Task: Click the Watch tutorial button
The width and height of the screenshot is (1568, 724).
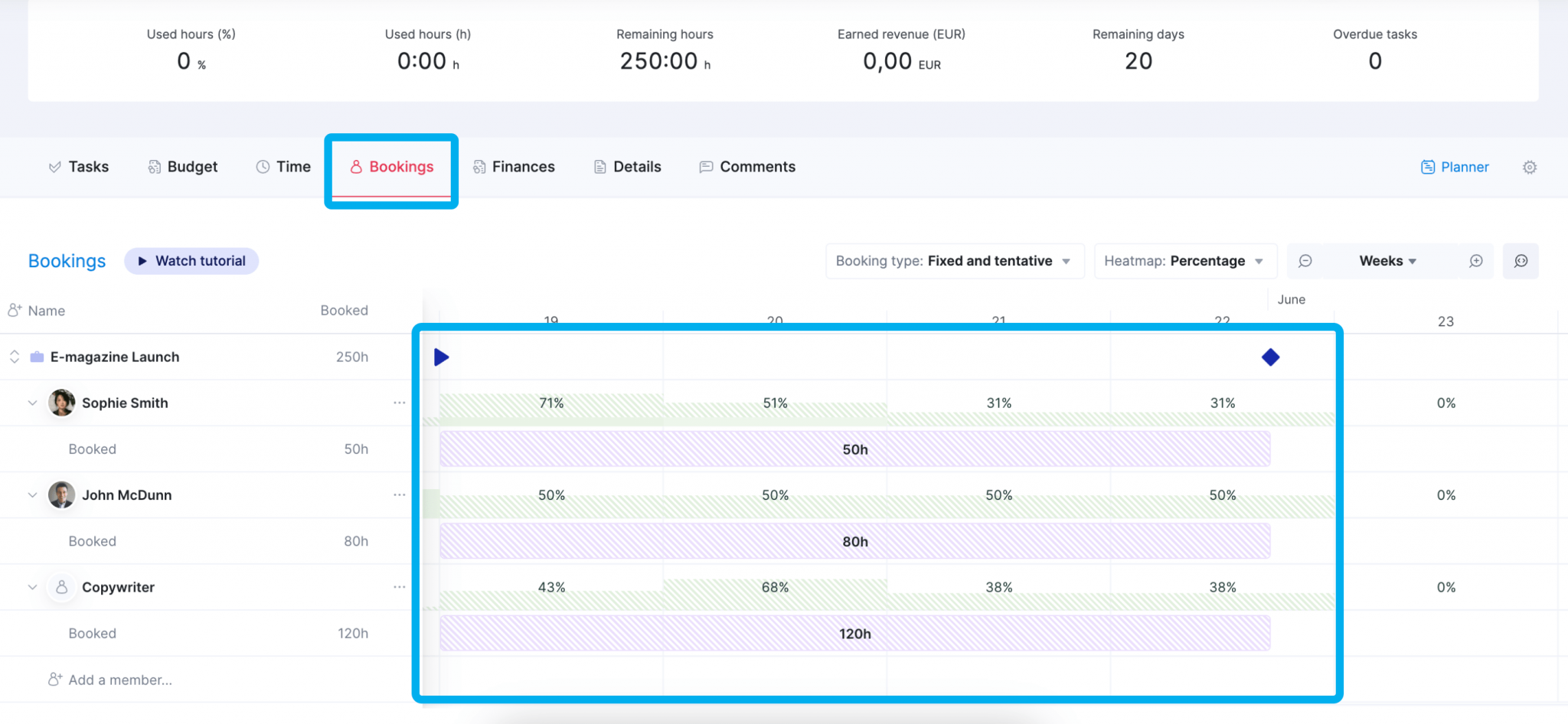Action: click(191, 261)
